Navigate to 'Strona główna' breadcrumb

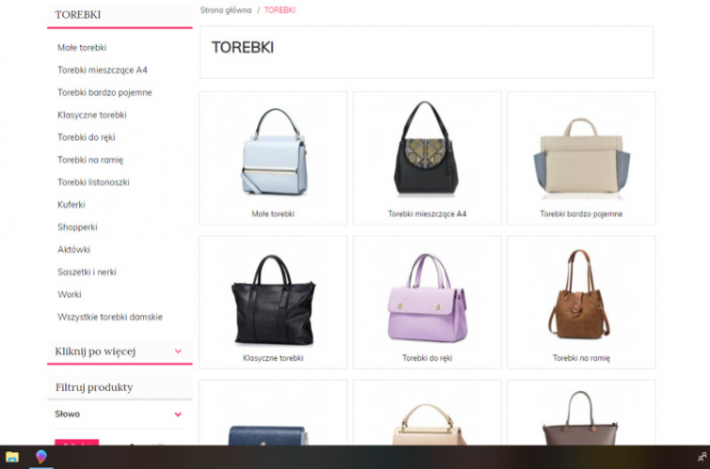pos(225,10)
